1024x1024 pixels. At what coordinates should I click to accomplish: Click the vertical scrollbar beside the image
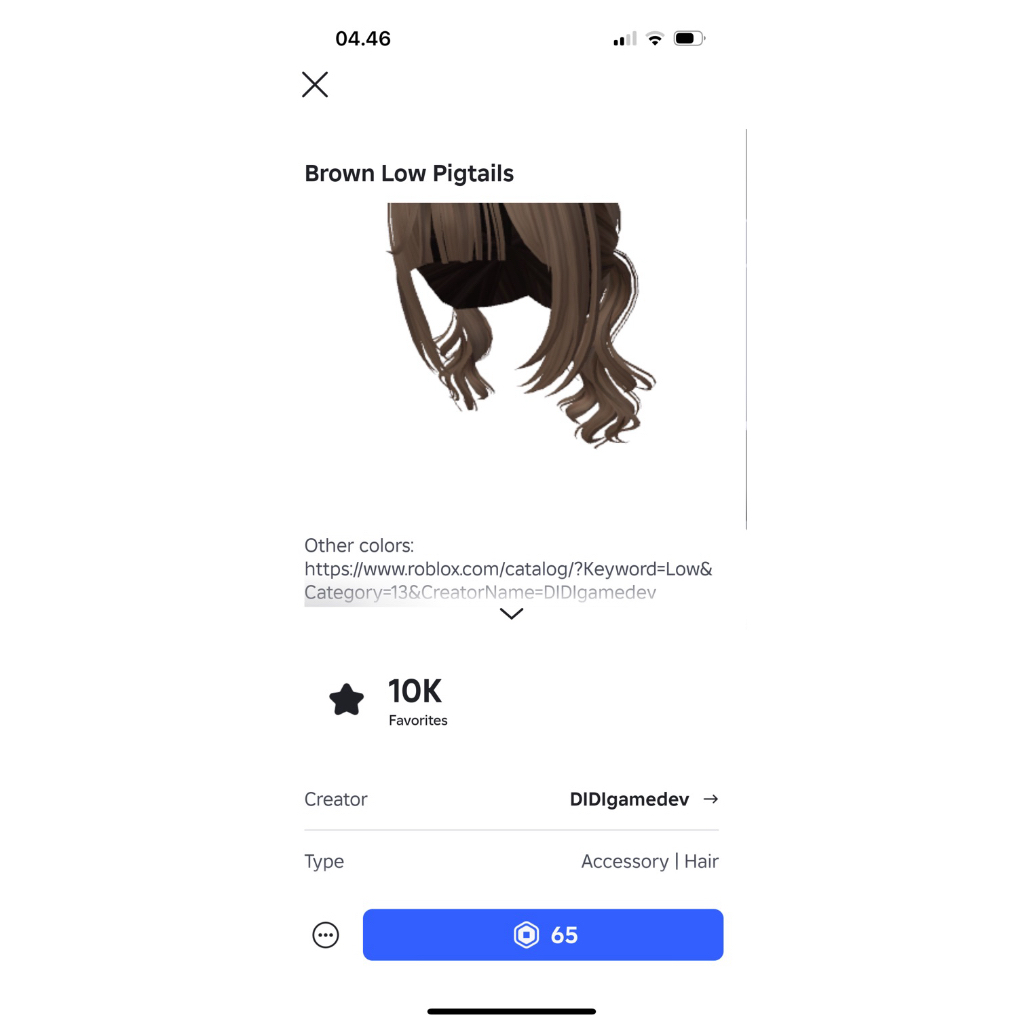point(746,329)
